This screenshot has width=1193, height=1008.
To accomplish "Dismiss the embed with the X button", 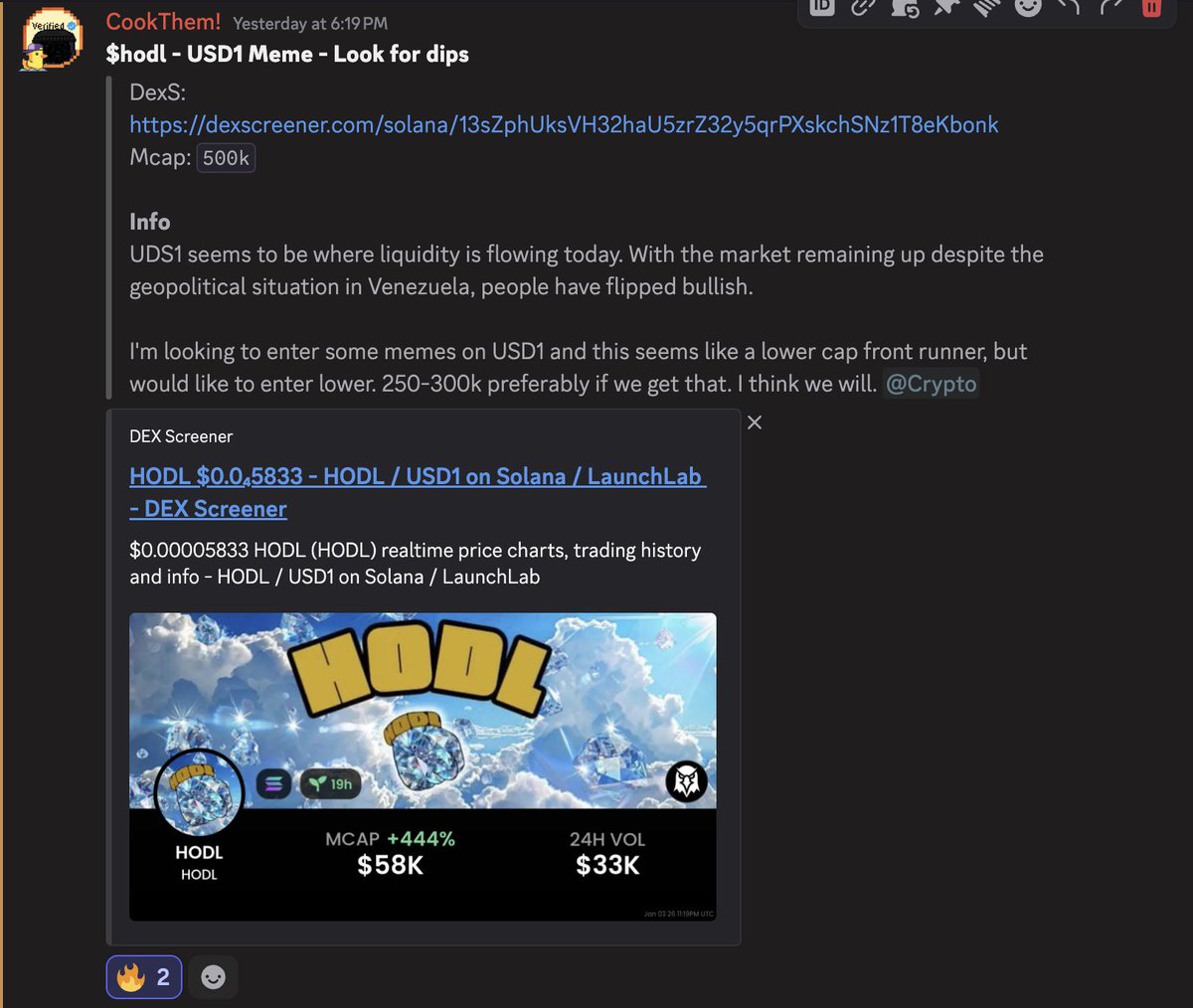I will [x=755, y=422].
